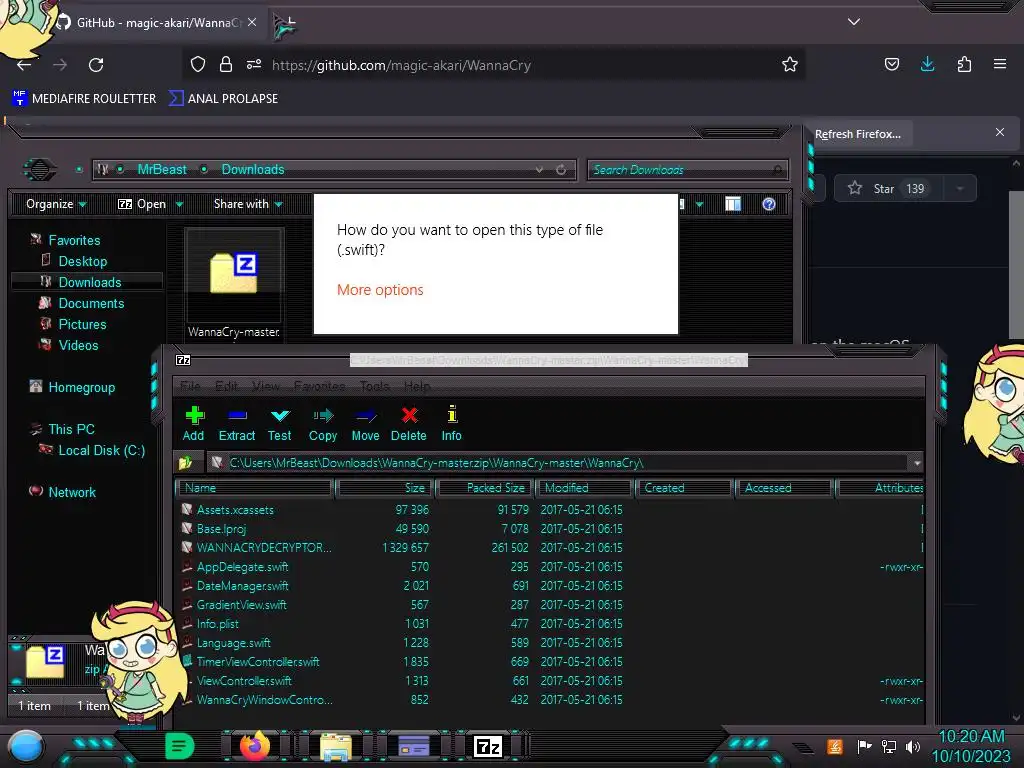Open Firefox extensions puzzle icon
Screen dimensions: 1024x768
(964, 64)
